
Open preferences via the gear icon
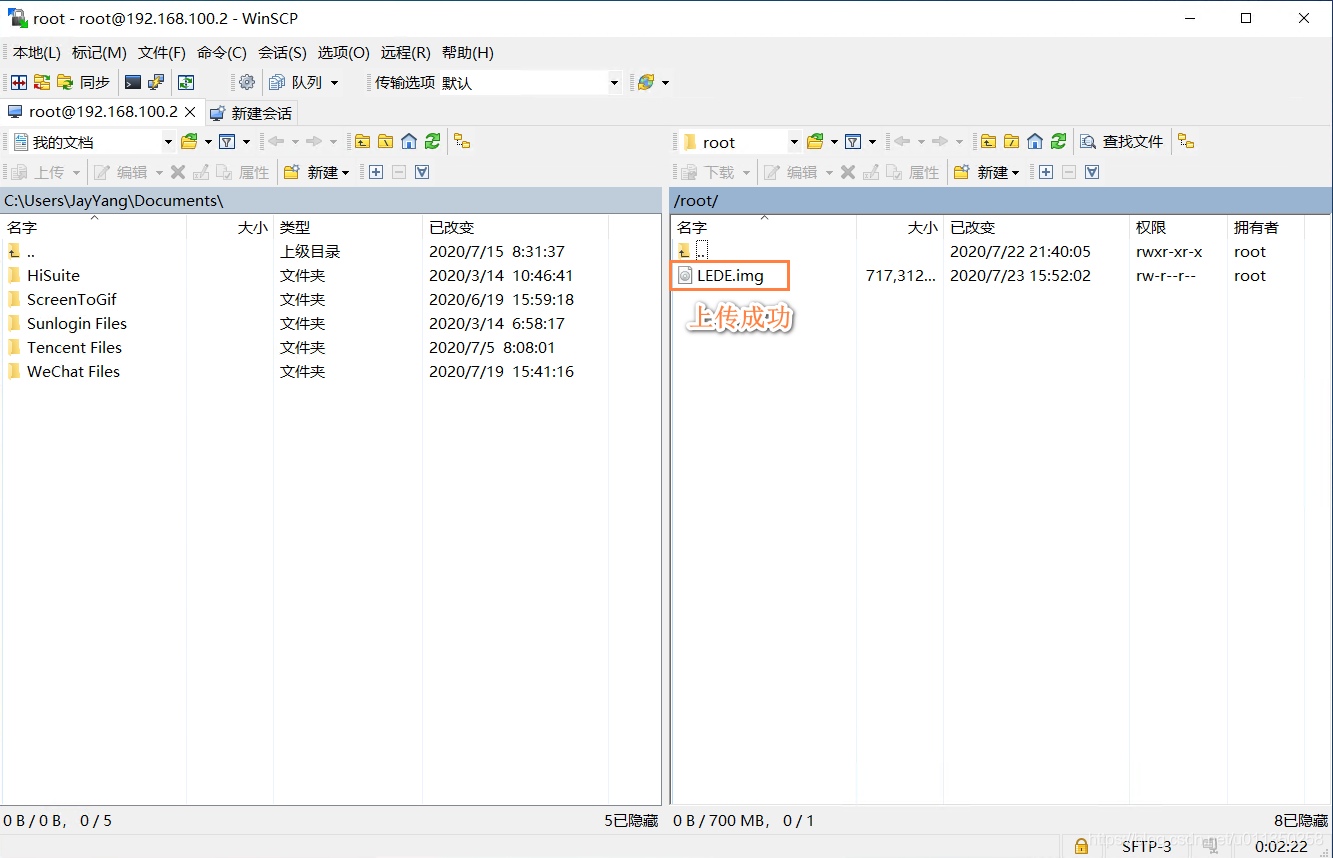click(247, 82)
